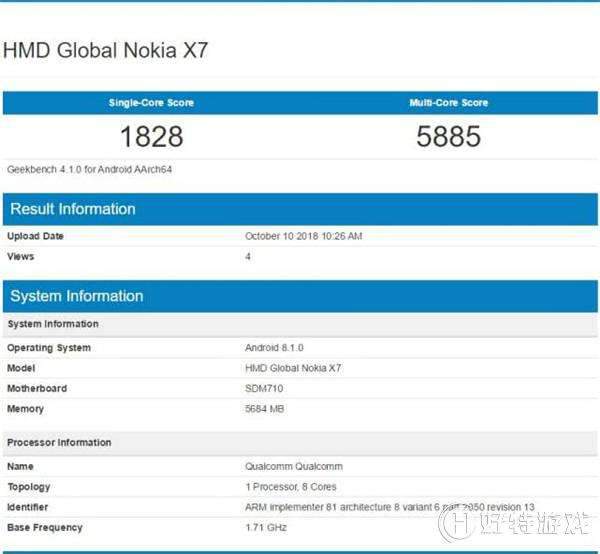Click the Topology value 1 Processor, 8 Cores
Viewport: 600px width, 554px height.
291,487
